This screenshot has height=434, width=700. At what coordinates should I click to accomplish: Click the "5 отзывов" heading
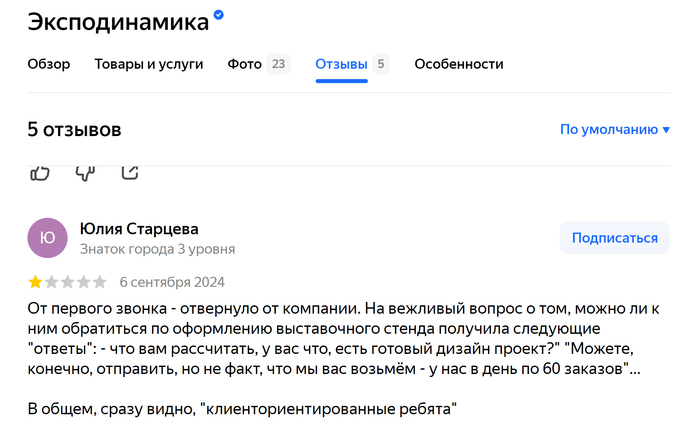tap(74, 129)
